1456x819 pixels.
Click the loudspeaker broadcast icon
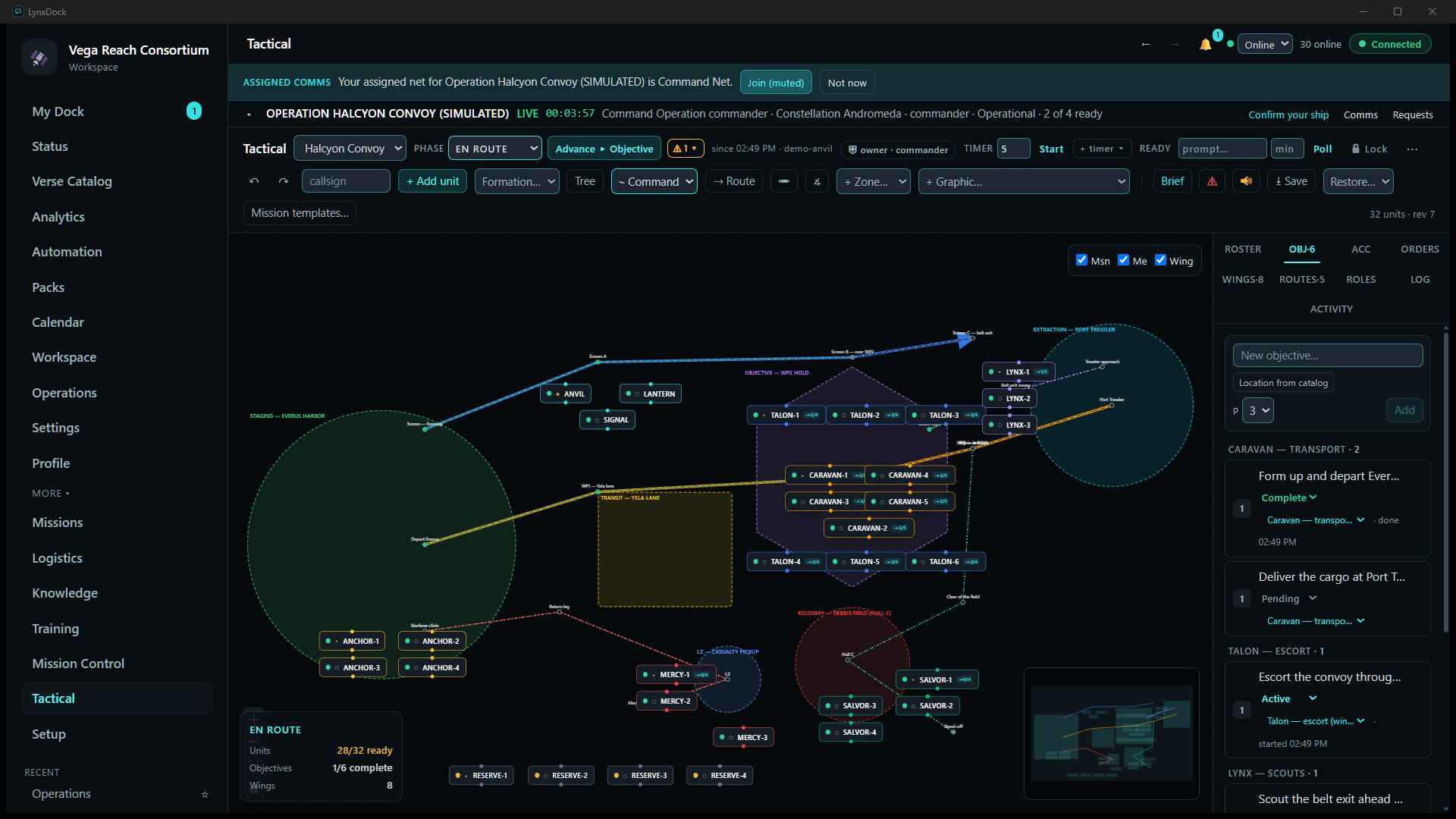point(1246,181)
